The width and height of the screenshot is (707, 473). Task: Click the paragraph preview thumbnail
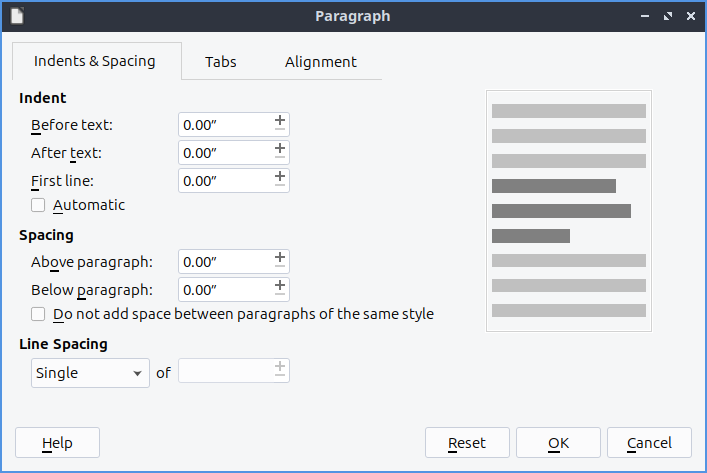(x=568, y=211)
